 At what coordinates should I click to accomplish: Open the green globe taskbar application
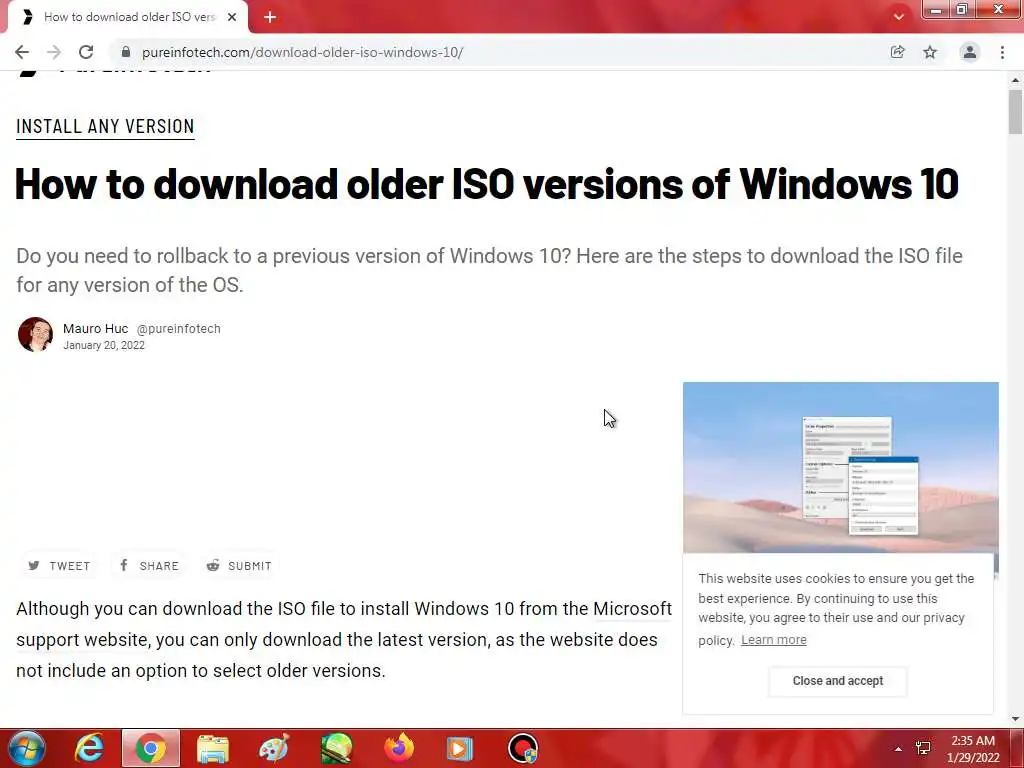337,748
